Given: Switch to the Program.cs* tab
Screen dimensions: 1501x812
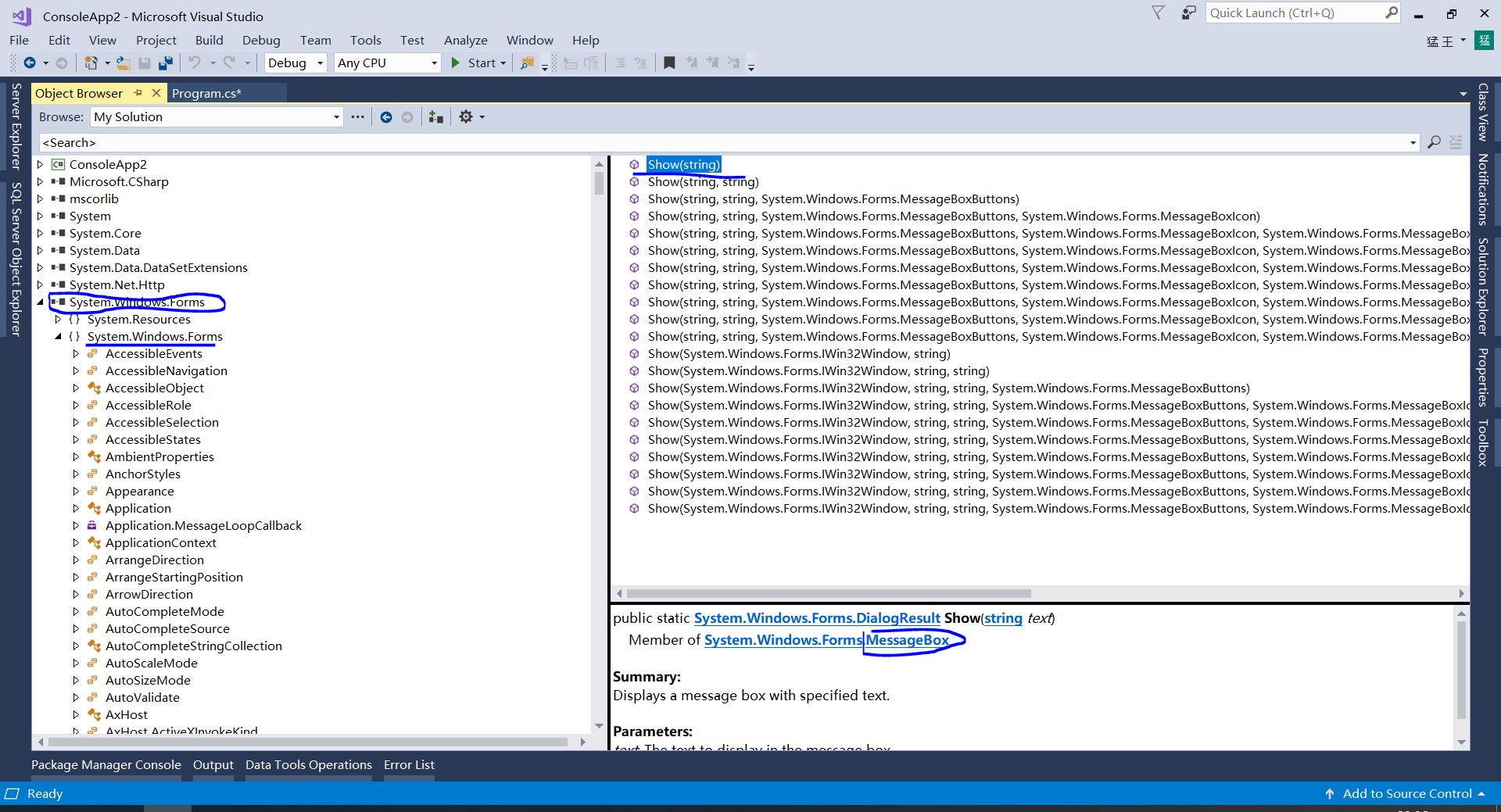Looking at the screenshot, I should [x=206, y=94].
